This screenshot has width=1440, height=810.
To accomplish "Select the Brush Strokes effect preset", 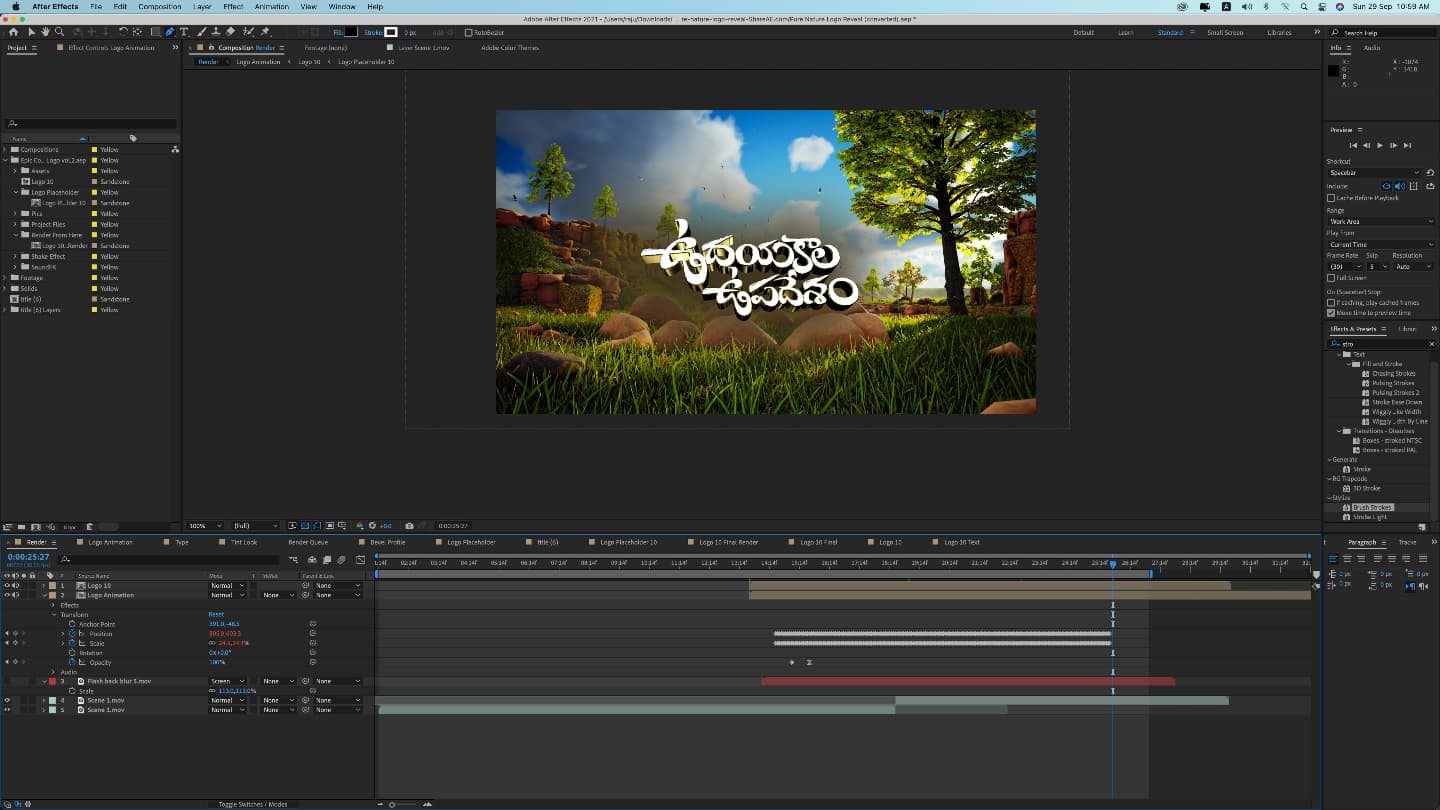I will coord(1373,507).
